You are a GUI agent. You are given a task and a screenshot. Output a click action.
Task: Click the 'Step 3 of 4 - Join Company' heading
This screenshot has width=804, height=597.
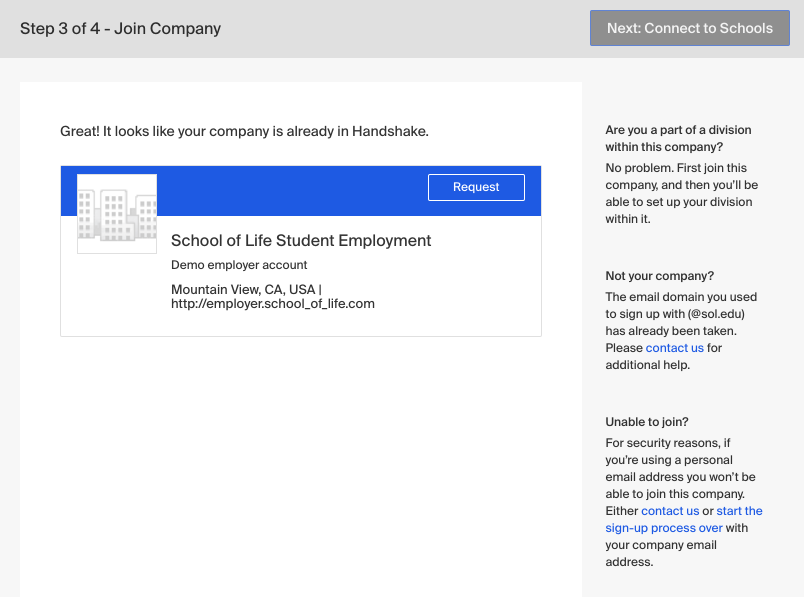(x=120, y=28)
